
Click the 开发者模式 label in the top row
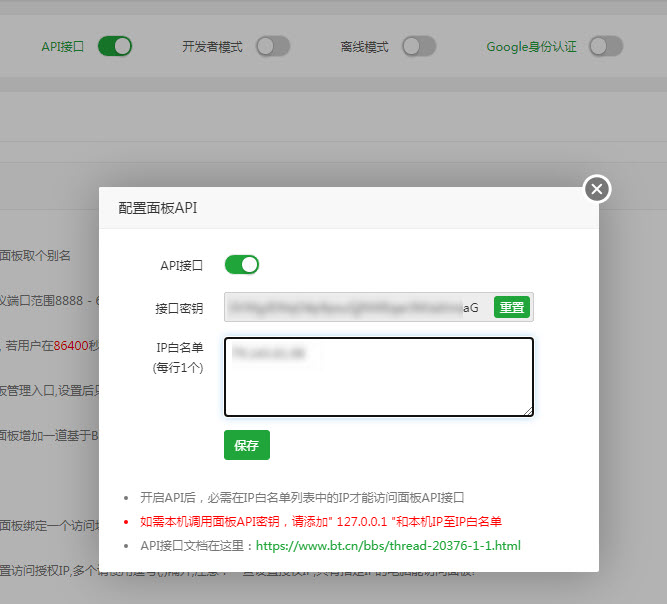tap(212, 46)
